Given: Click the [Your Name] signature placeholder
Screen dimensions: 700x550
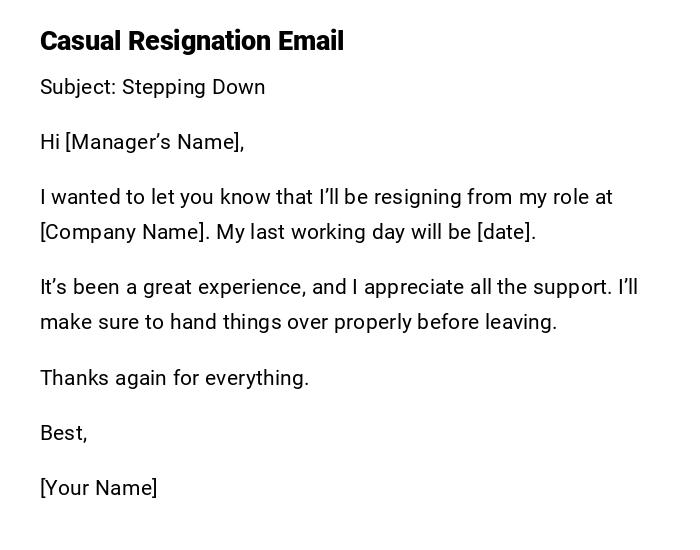Looking at the screenshot, I should pyautogui.click(x=98, y=488).
